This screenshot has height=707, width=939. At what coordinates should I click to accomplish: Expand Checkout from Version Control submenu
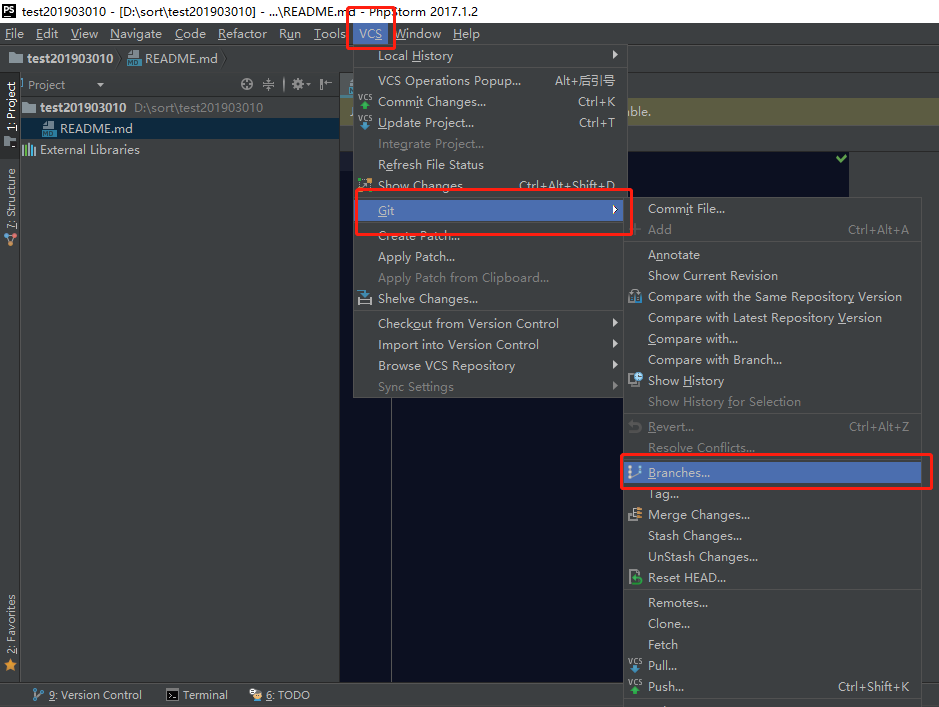615,323
